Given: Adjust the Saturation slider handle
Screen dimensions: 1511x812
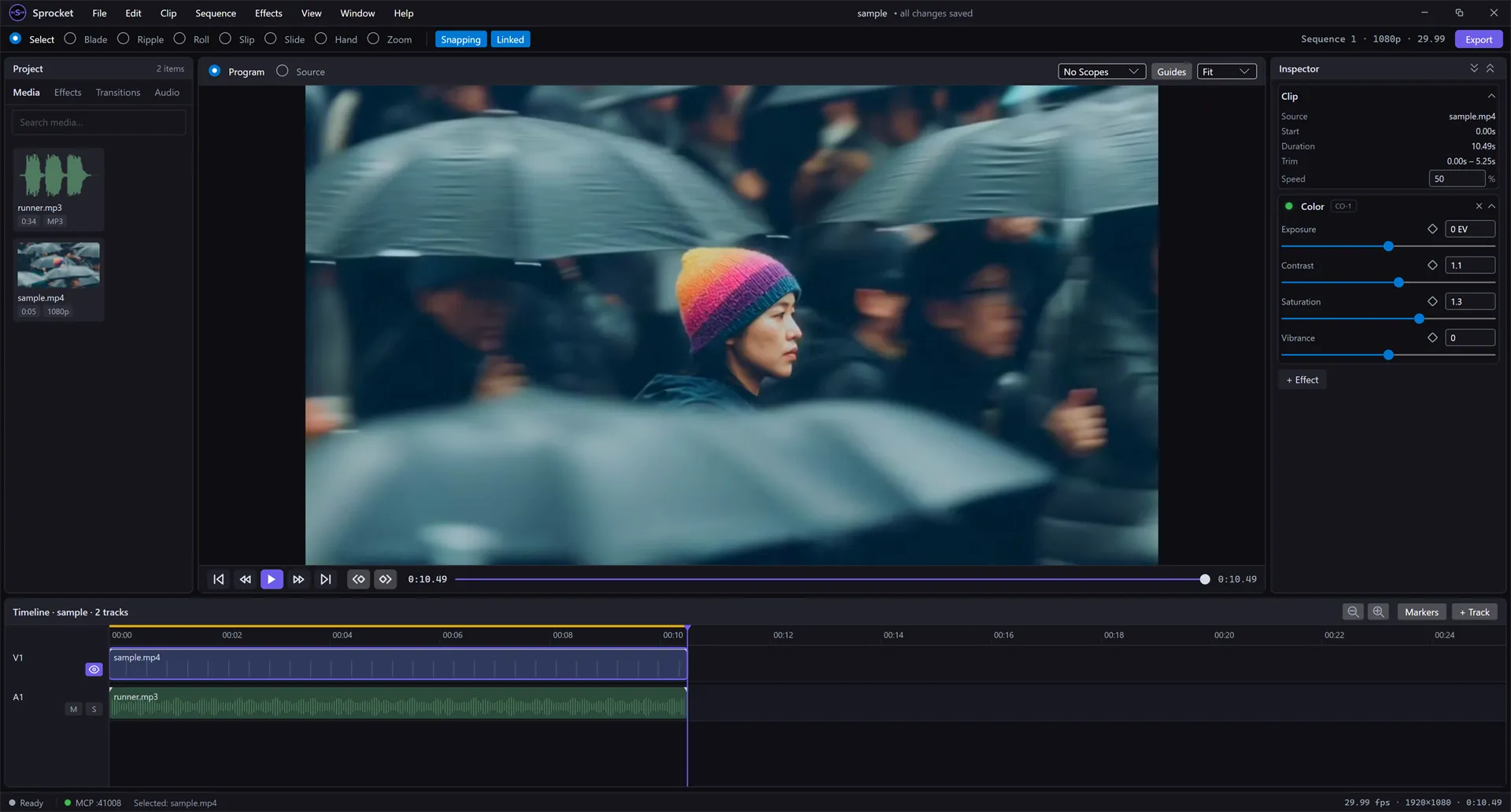Looking at the screenshot, I should coord(1419,319).
